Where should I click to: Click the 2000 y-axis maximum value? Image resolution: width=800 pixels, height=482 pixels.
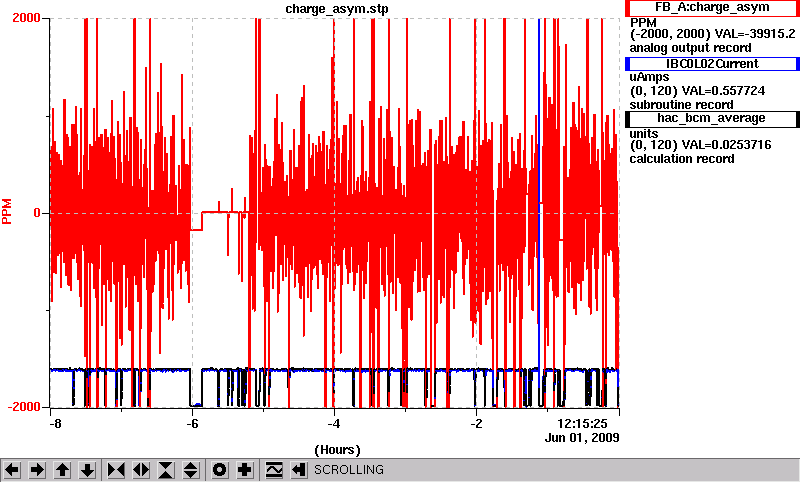(26, 18)
